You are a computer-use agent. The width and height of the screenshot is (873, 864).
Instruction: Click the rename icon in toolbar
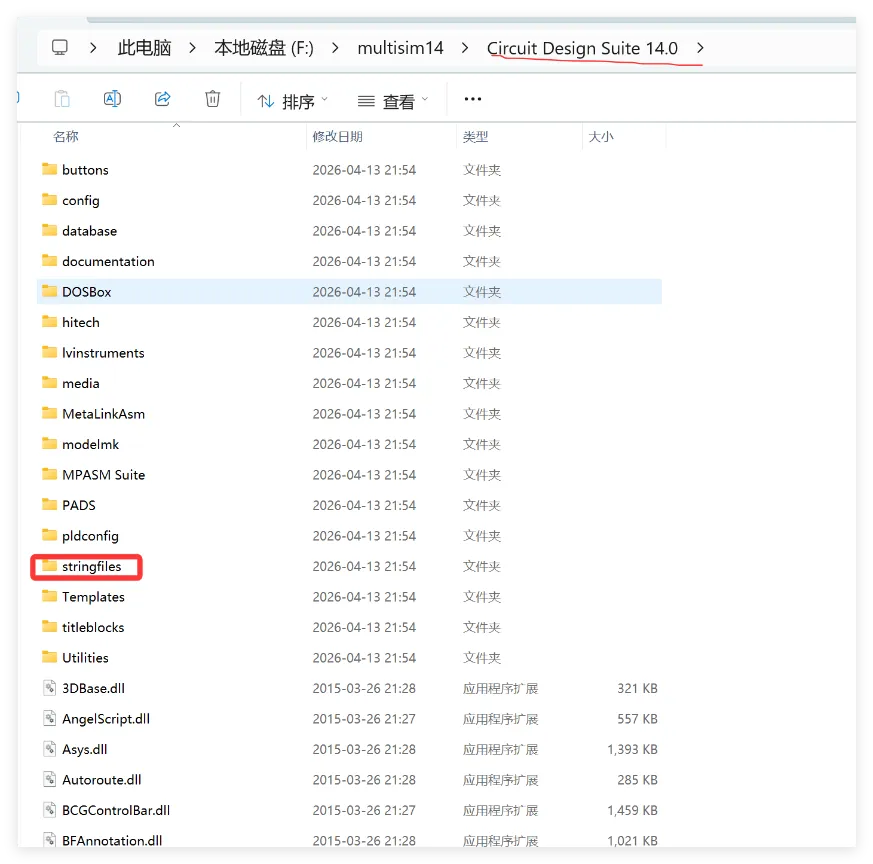click(112, 99)
